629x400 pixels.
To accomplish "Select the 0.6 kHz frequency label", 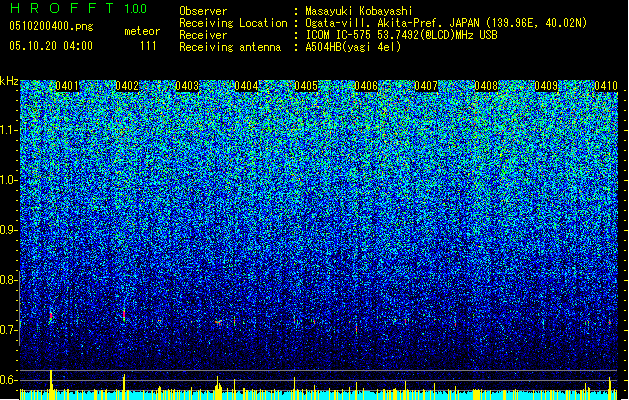I will [9, 380].
